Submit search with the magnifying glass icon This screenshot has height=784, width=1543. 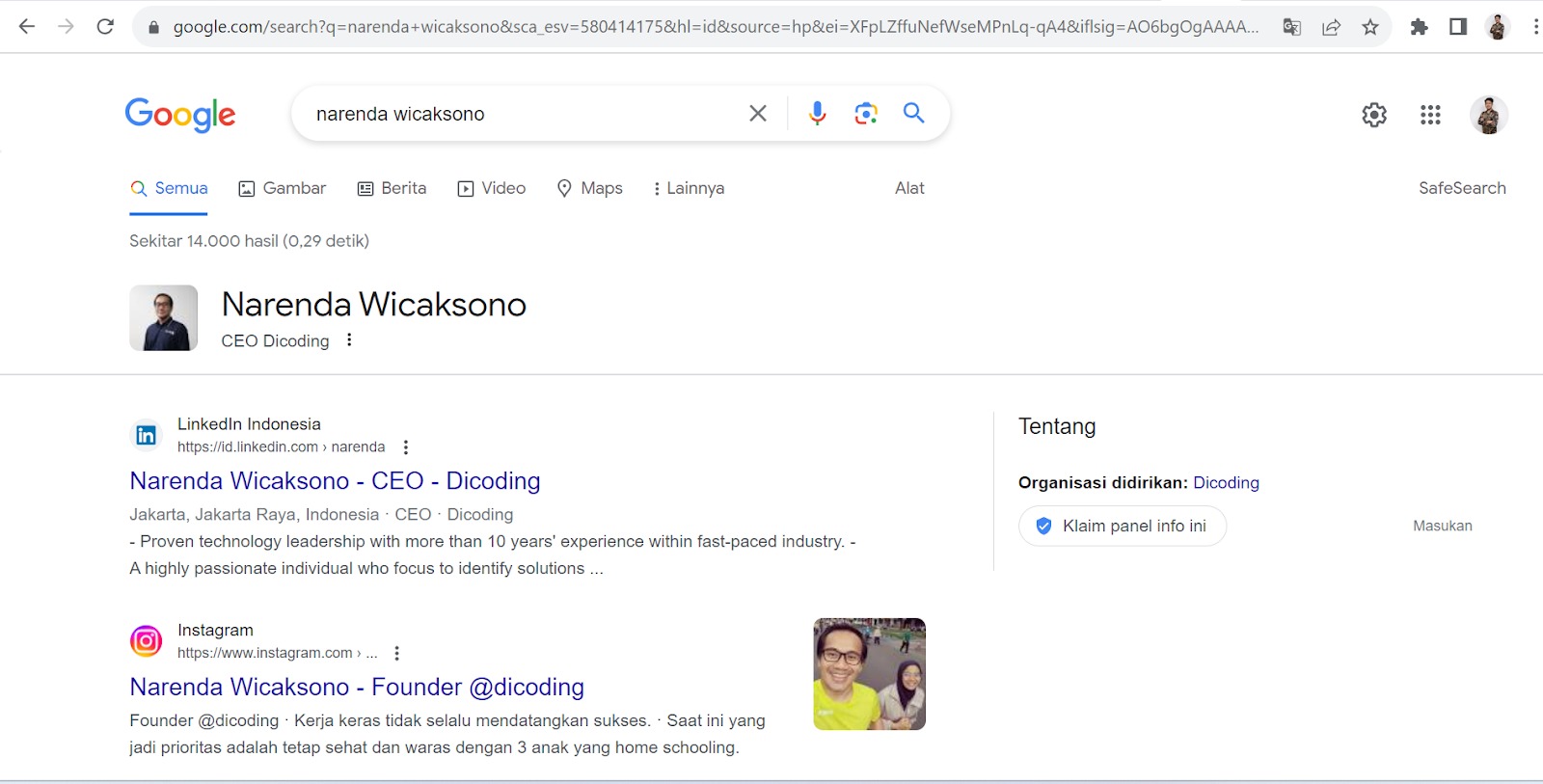click(913, 113)
